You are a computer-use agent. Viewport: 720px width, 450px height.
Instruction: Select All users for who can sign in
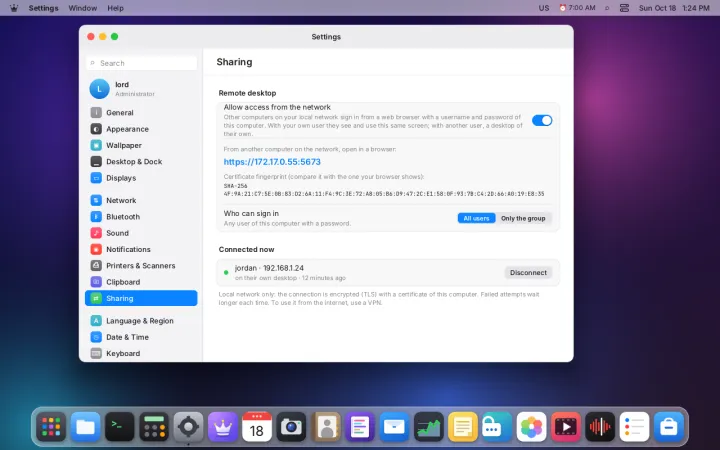(x=476, y=219)
